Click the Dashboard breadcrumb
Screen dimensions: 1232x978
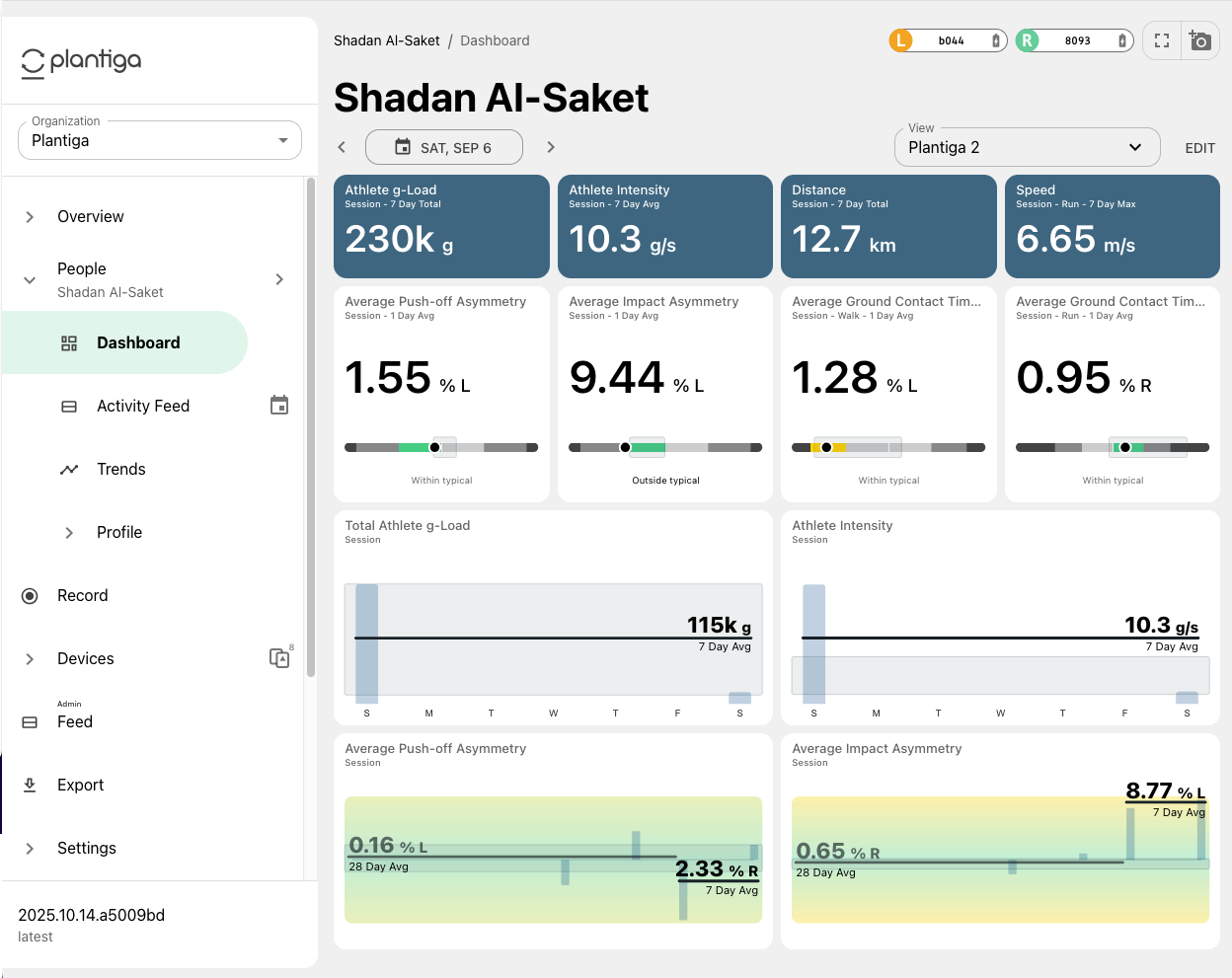pos(495,40)
